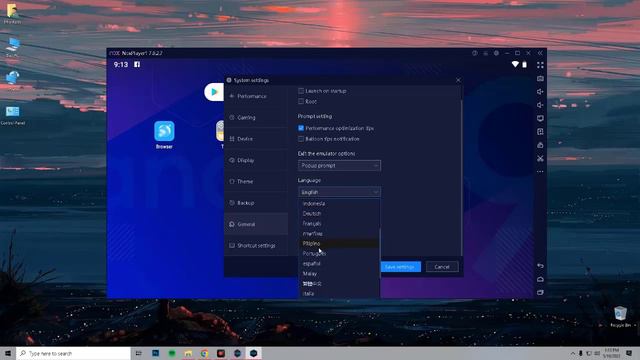Open the Performance settings tab
Screen dimensions: 640x360
click(256, 96)
